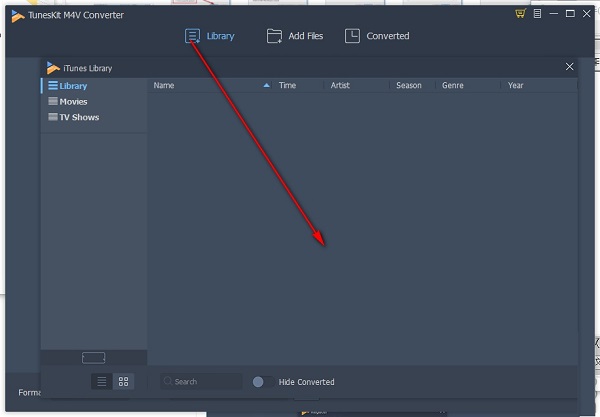This screenshot has width=600, height=417.
Task: Open the Converted history
Action: (x=377, y=36)
